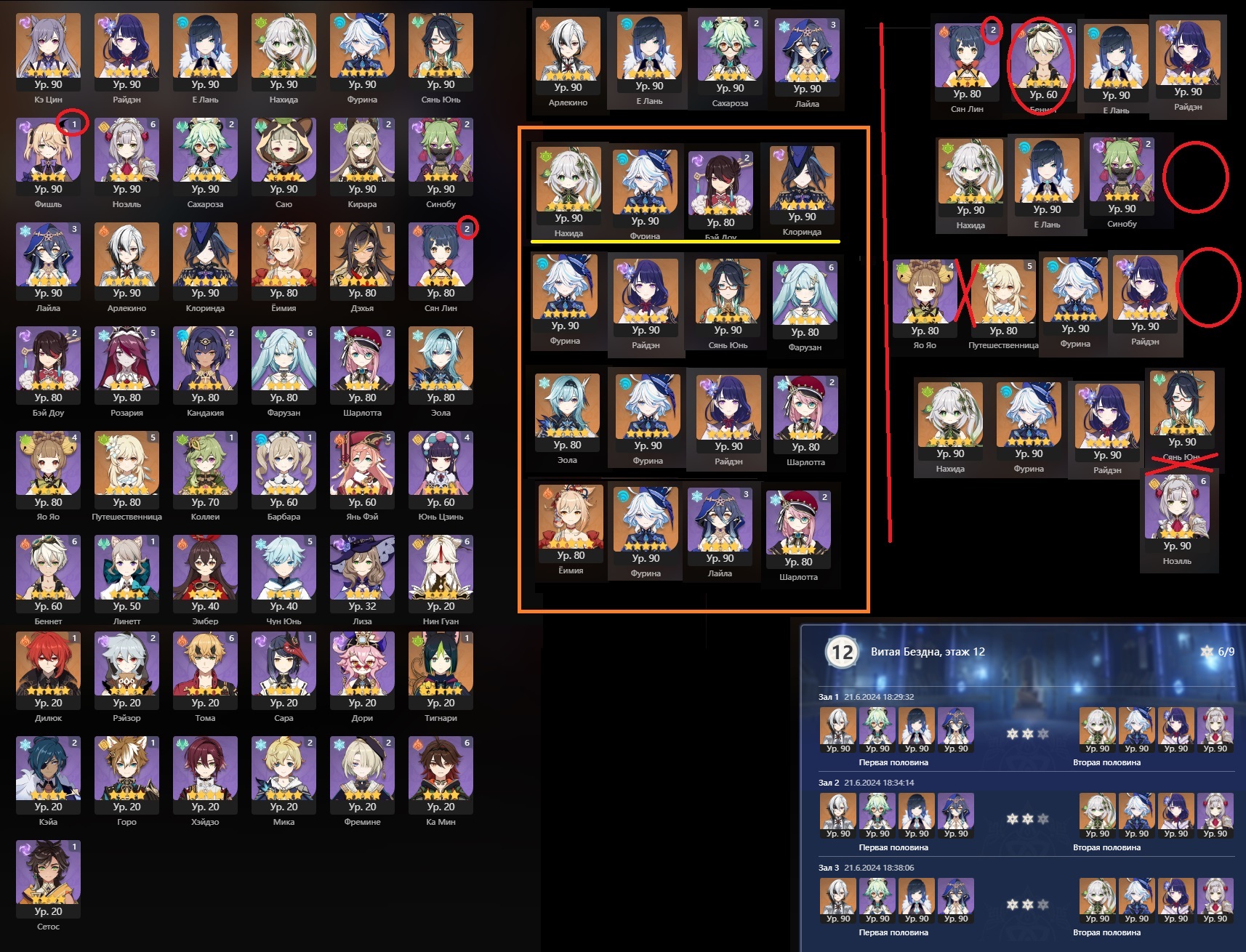The width and height of the screenshot is (1246, 952).
Task: Click Зал 1 Вторая половина label
Action: (x=1106, y=762)
